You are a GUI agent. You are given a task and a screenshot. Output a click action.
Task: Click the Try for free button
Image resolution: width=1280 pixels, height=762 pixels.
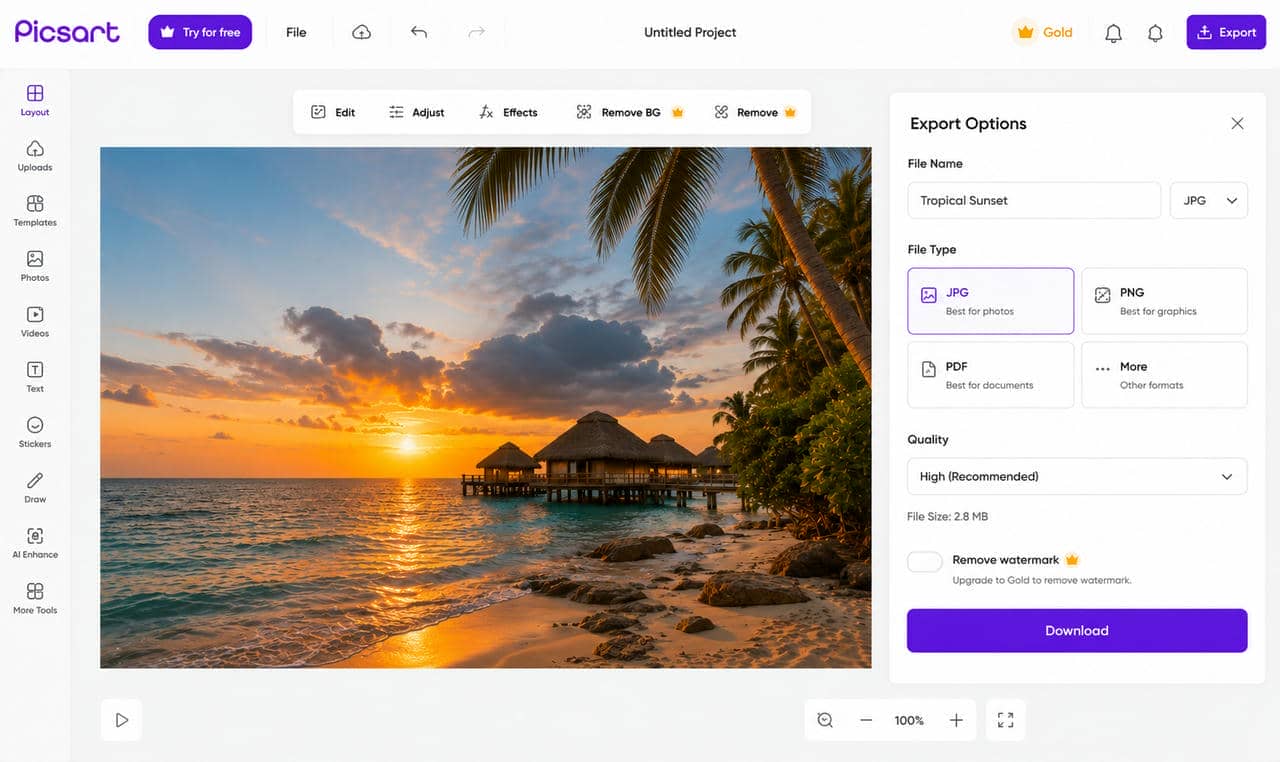200,32
